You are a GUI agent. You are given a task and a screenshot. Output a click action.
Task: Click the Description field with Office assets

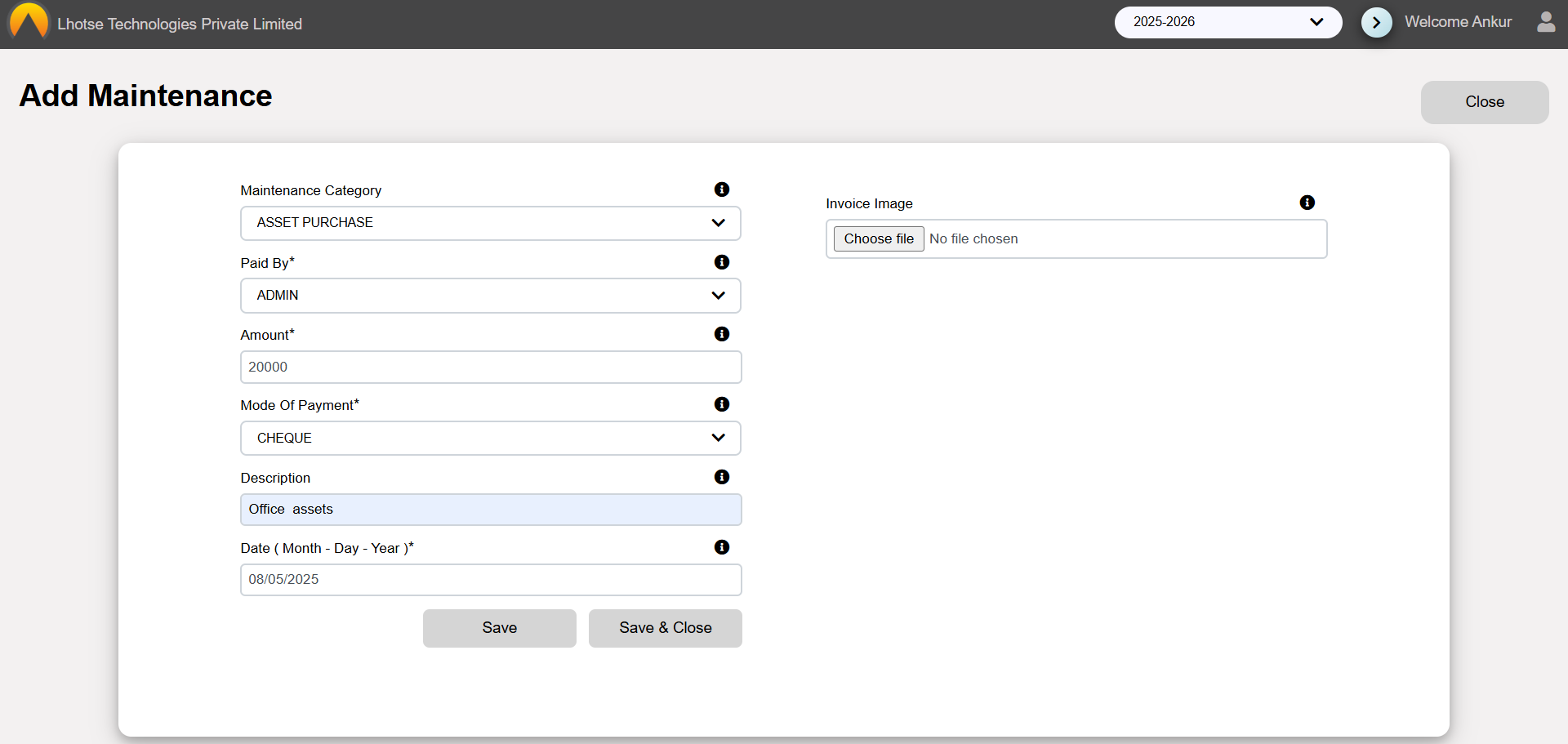click(491, 510)
